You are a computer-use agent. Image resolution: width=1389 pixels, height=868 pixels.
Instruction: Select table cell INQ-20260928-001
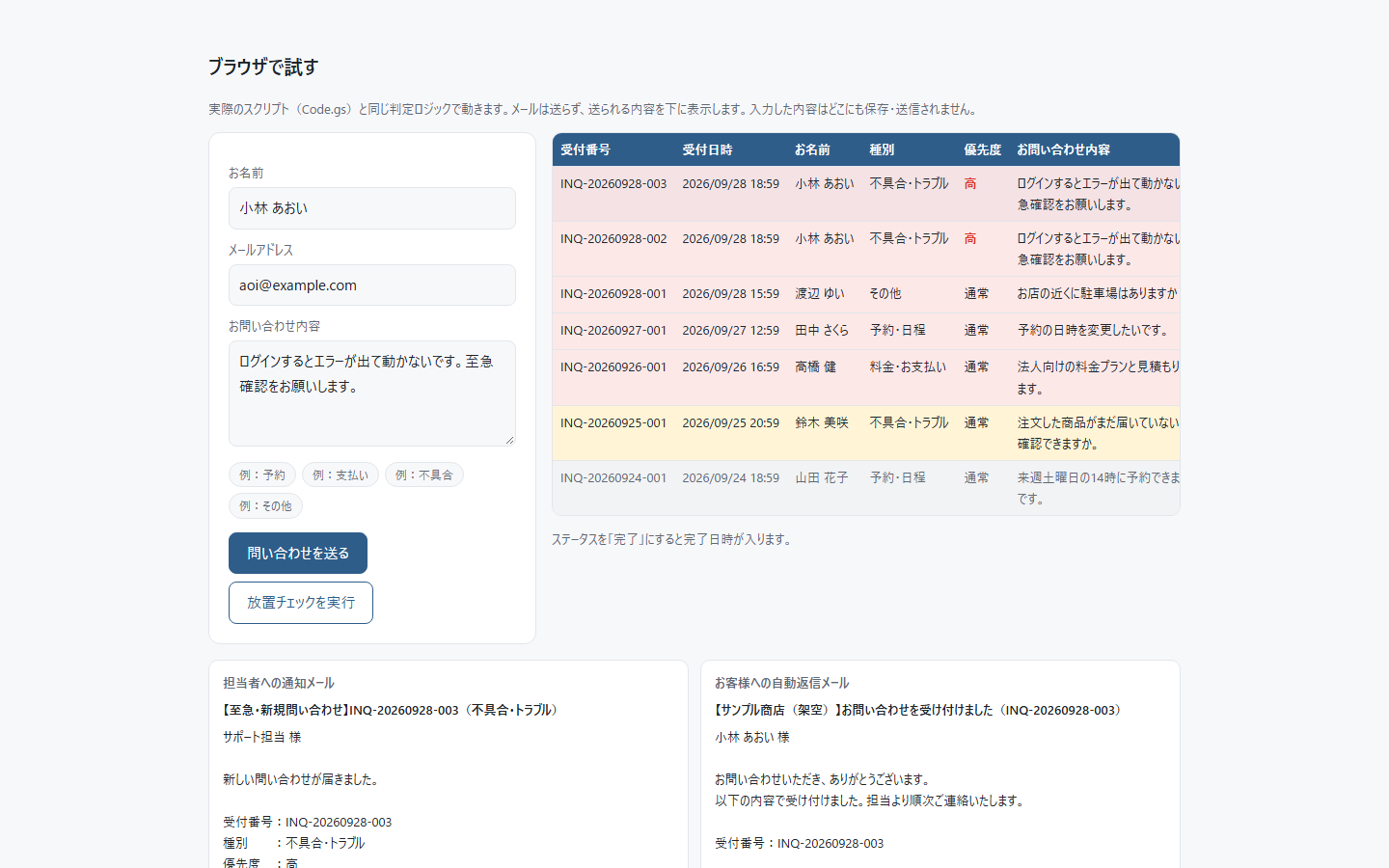tap(613, 293)
